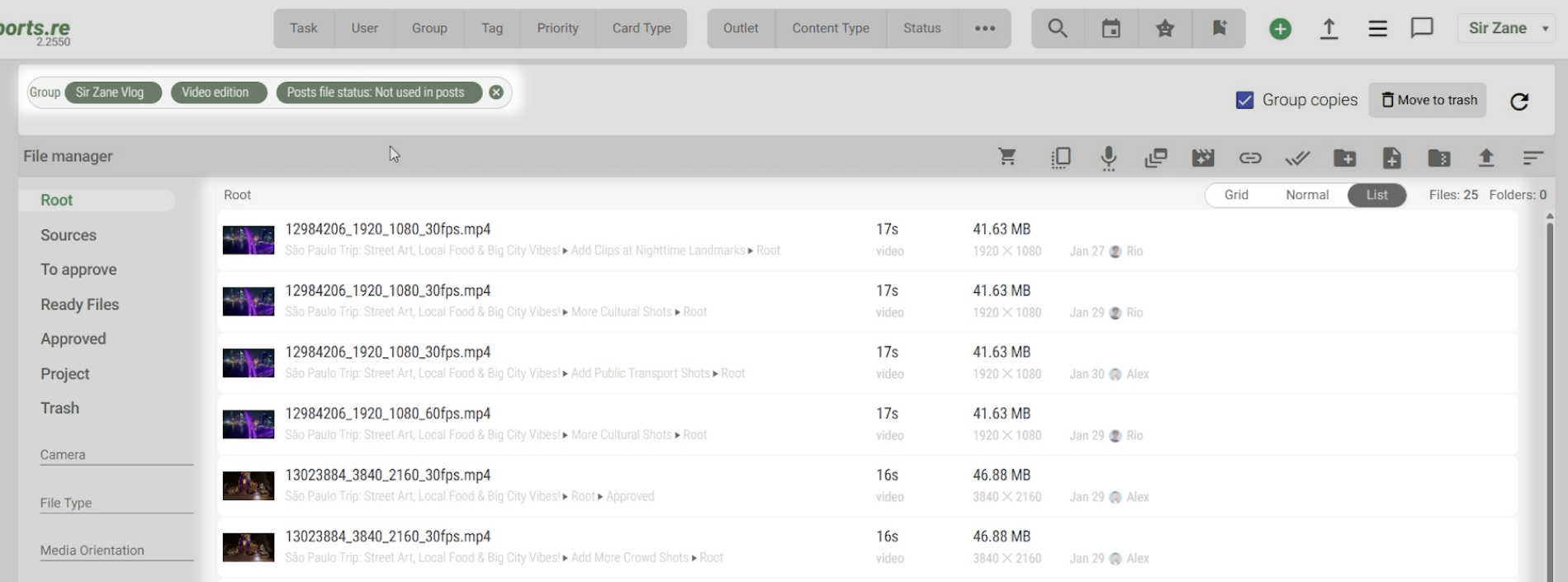The height and width of the screenshot is (582, 1568).
Task: Open the Approved folder in sidebar
Action: click(73, 338)
